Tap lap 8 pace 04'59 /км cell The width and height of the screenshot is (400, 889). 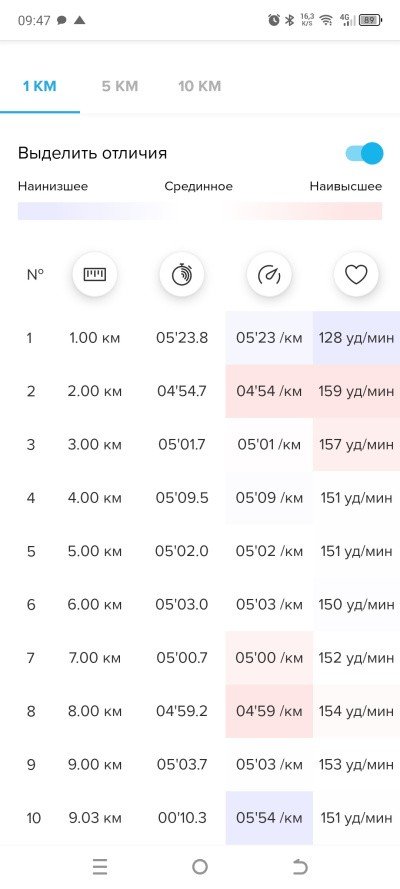(x=269, y=711)
